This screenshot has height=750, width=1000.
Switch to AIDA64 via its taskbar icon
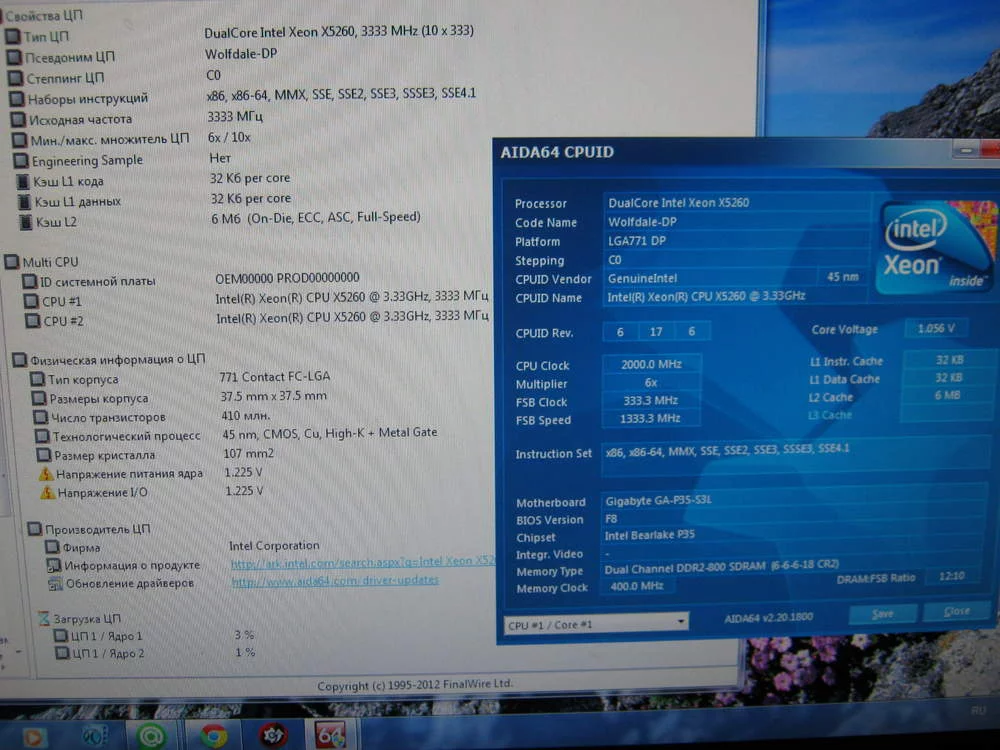pyautogui.click(x=330, y=735)
